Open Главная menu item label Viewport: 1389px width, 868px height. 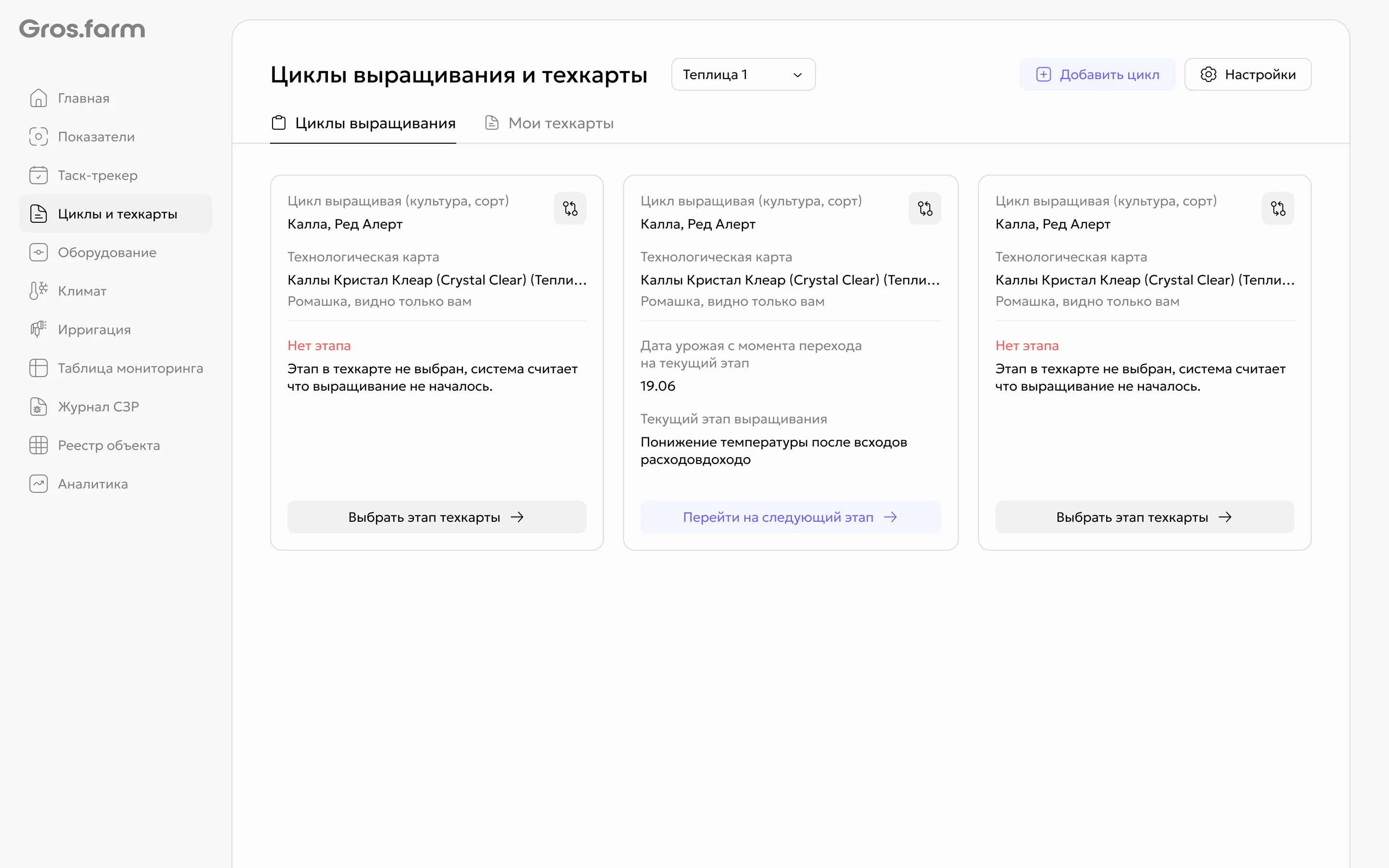[84, 98]
